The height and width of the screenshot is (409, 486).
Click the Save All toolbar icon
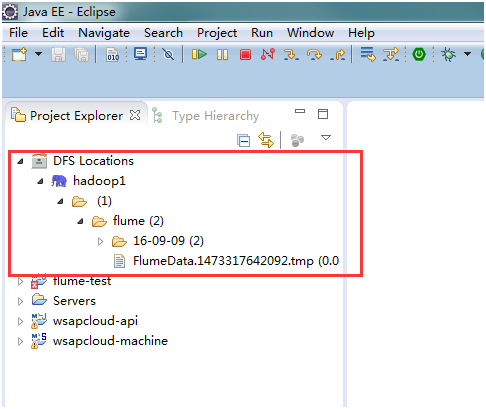81,54
